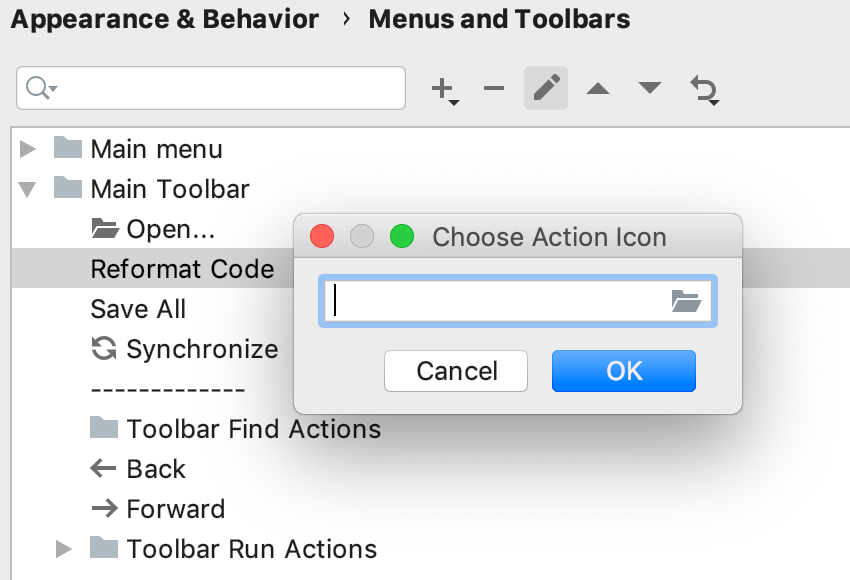
Task: Click the Move Up arrow icon
Action: point(597,88)
